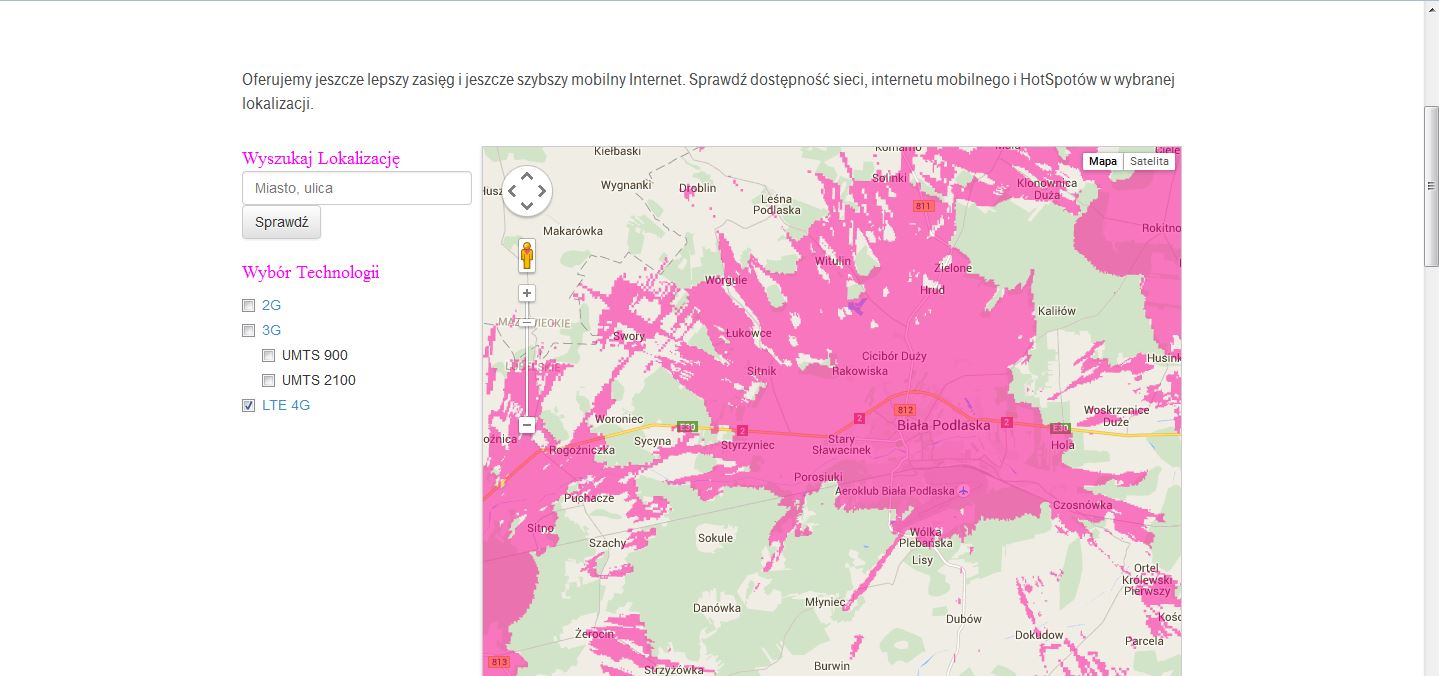Focus the Miasto, ulica search field
Image resolution: width=1439 pixels, height=676 pixels.
pos(357,188)
